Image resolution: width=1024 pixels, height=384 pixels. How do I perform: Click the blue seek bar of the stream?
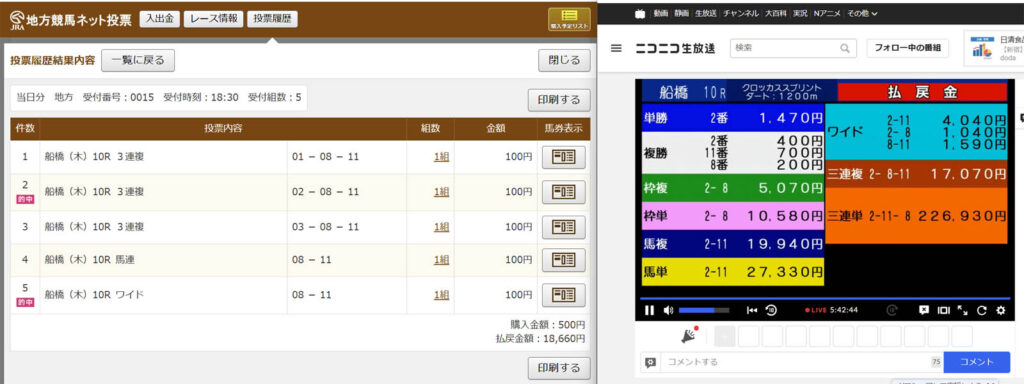tap(824, 298)
